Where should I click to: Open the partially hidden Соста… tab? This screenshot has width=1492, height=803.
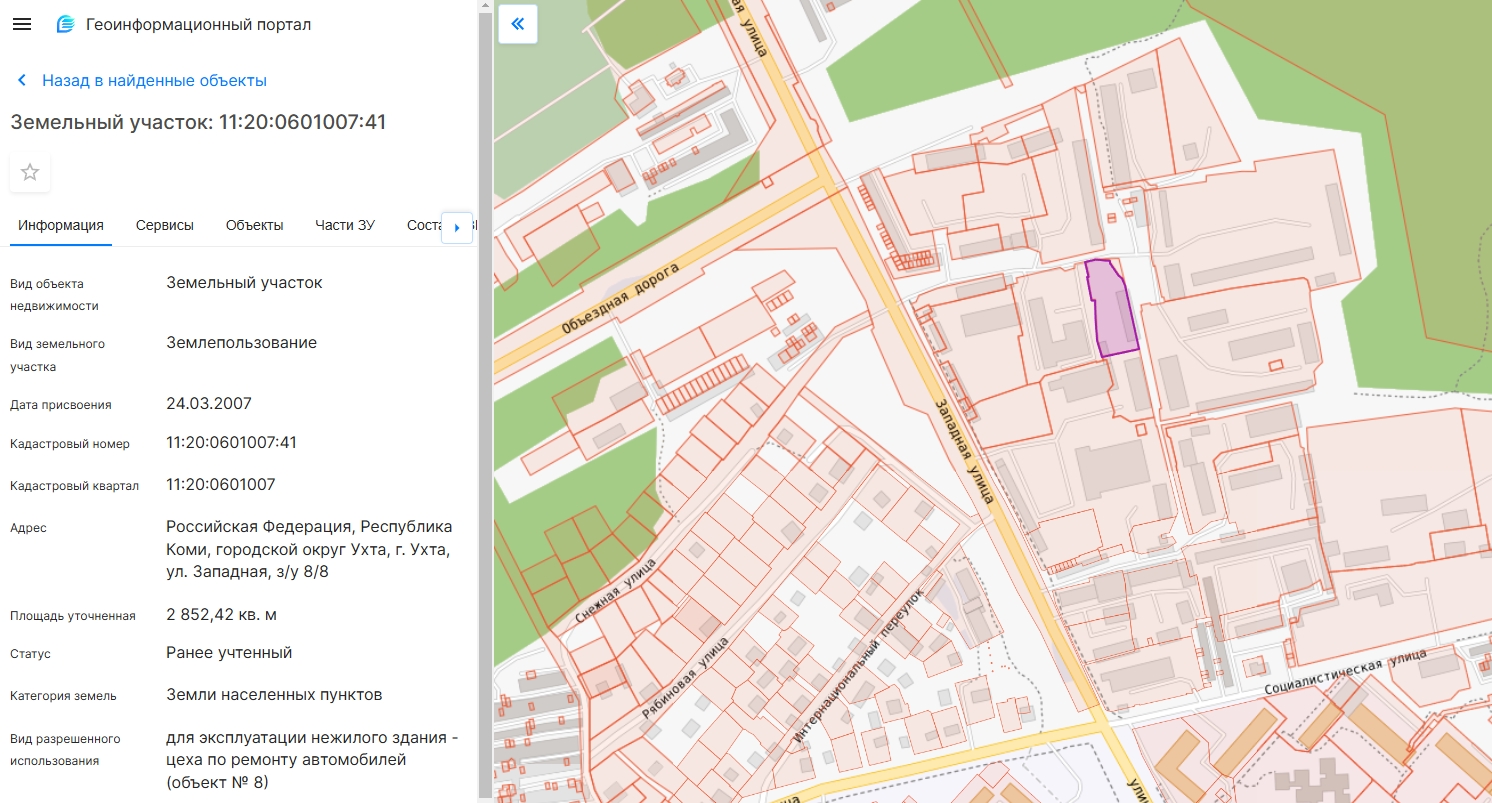click(423, 225)
